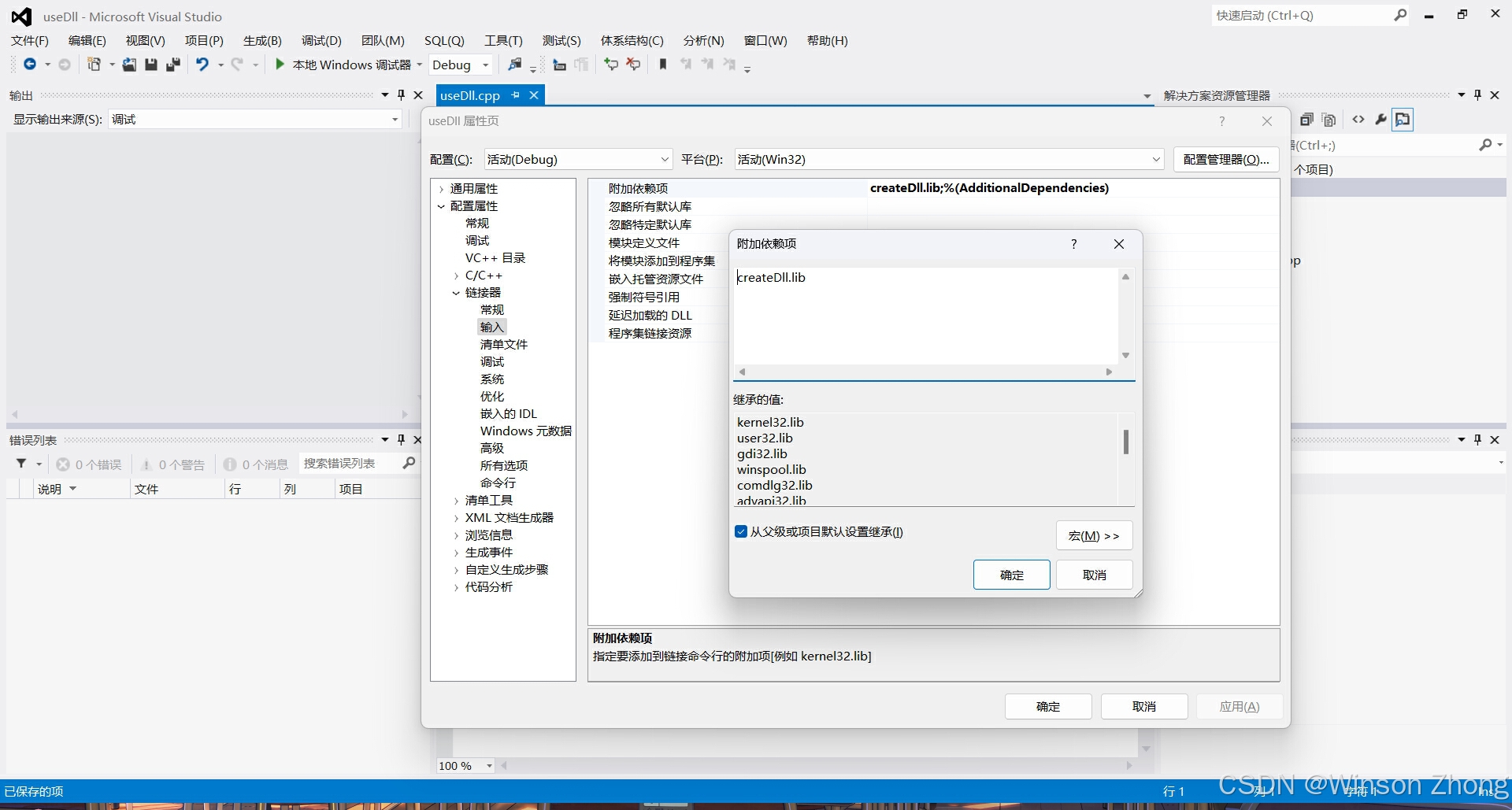Image resolution: width=1512 pixels, height=810 pixels.
Task: Click the Navigate Backward arrow in the toolbar
Action: (30, 65)
